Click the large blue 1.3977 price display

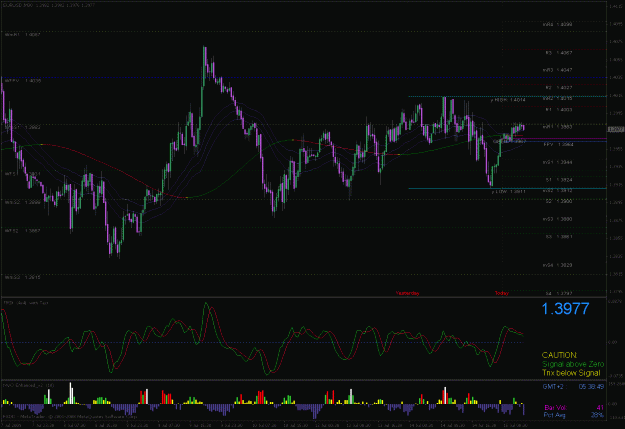[565, 309]
